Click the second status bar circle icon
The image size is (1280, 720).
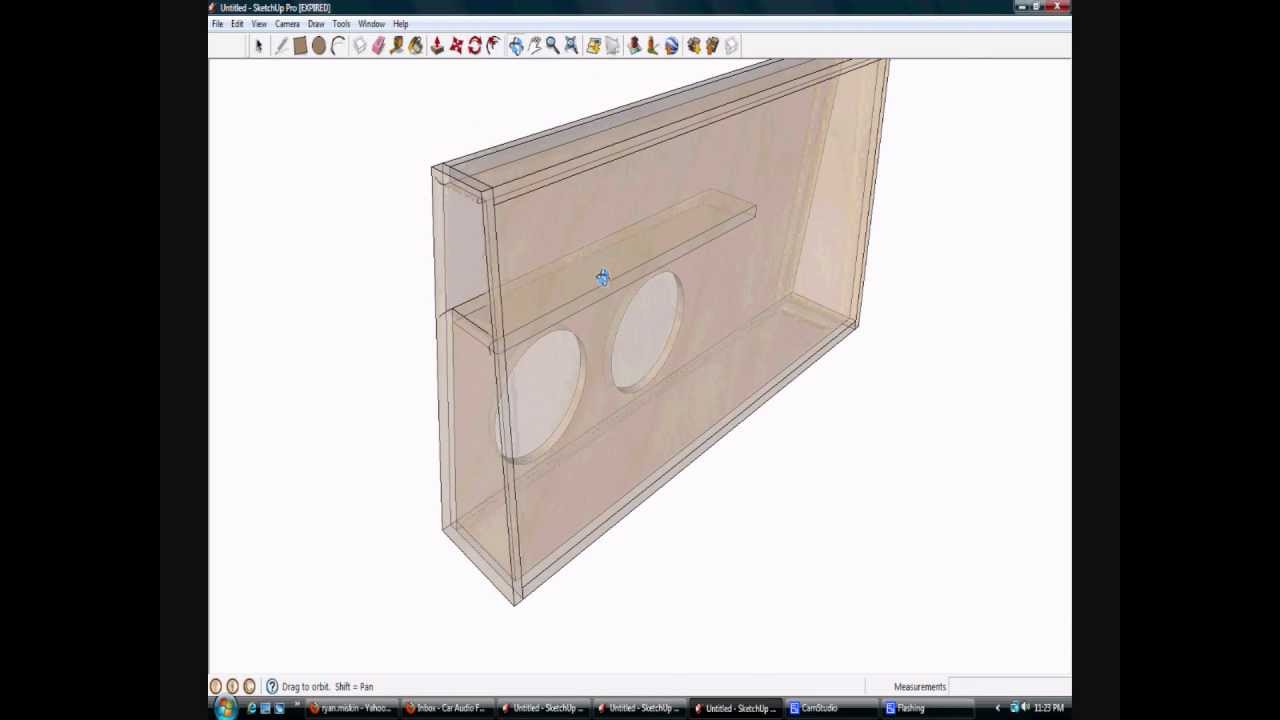click(232, 687)
